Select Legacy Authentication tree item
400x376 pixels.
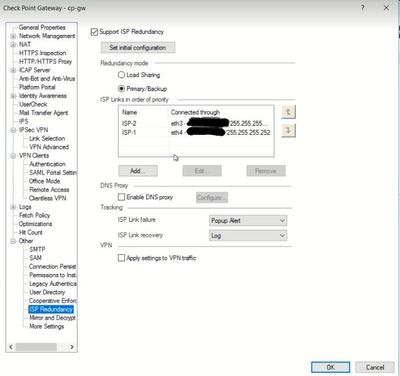(x=53, y=284)
